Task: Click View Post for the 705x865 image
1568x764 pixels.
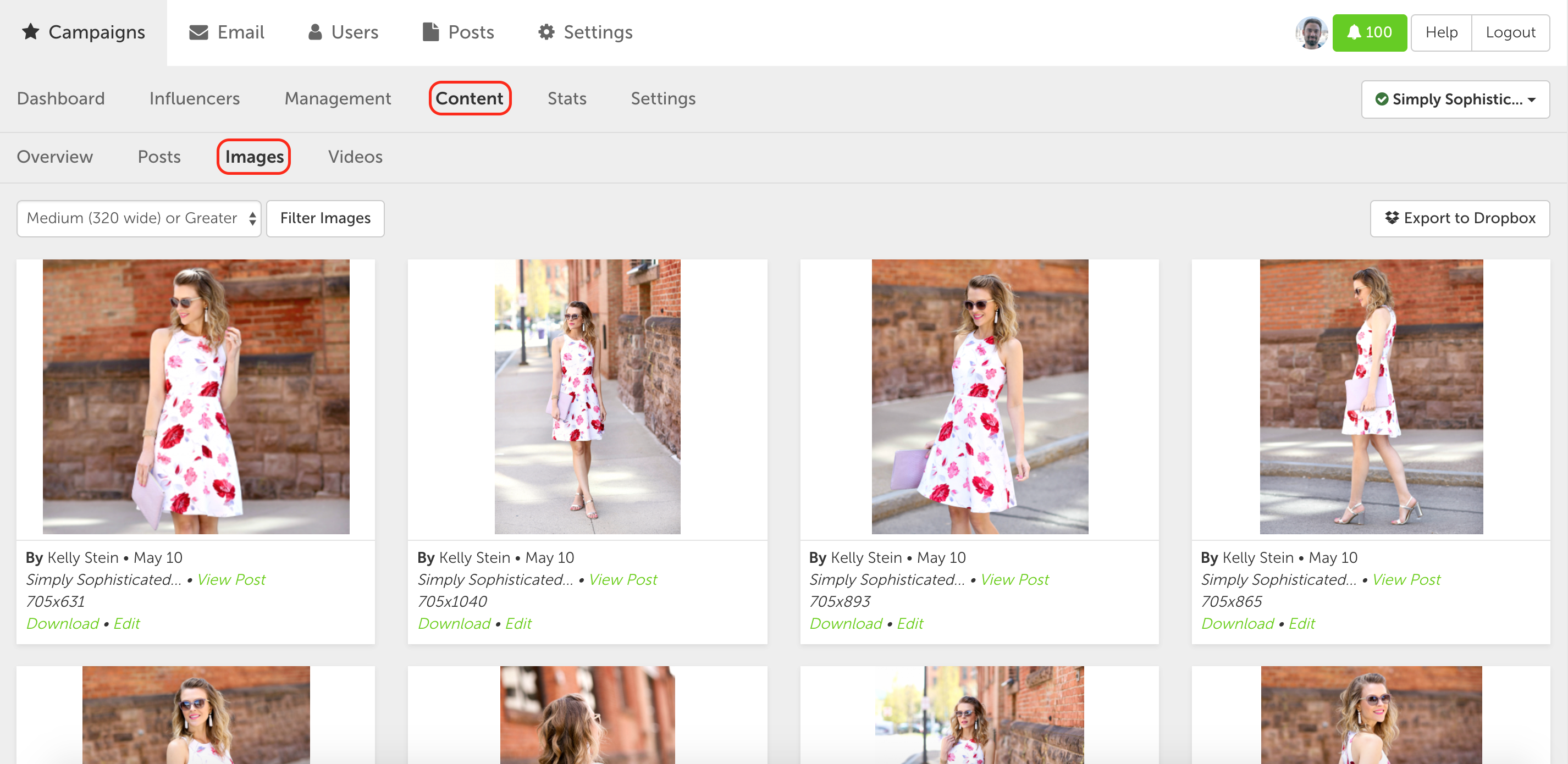Action: [1406, 579]
